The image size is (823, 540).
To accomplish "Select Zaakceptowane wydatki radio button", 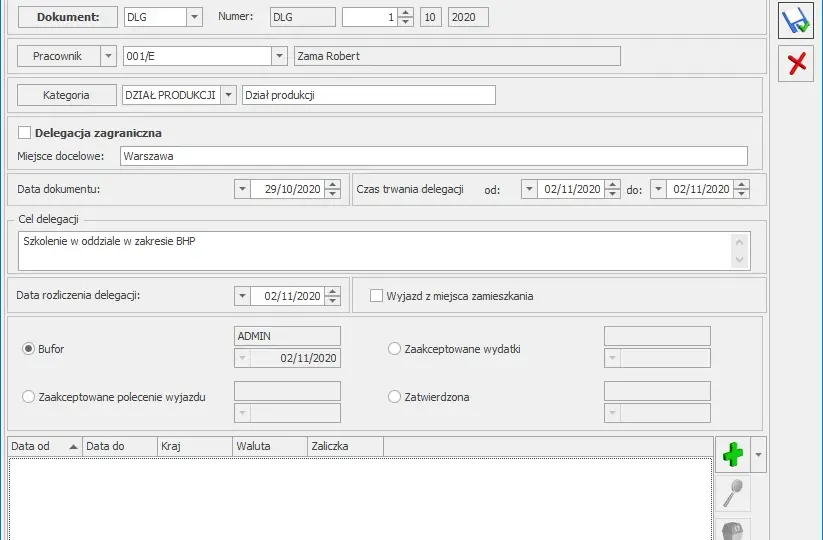I will (x=394, y=349).
